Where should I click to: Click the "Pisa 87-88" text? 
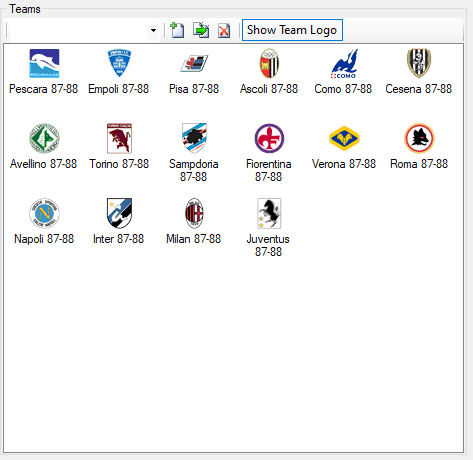194,89
